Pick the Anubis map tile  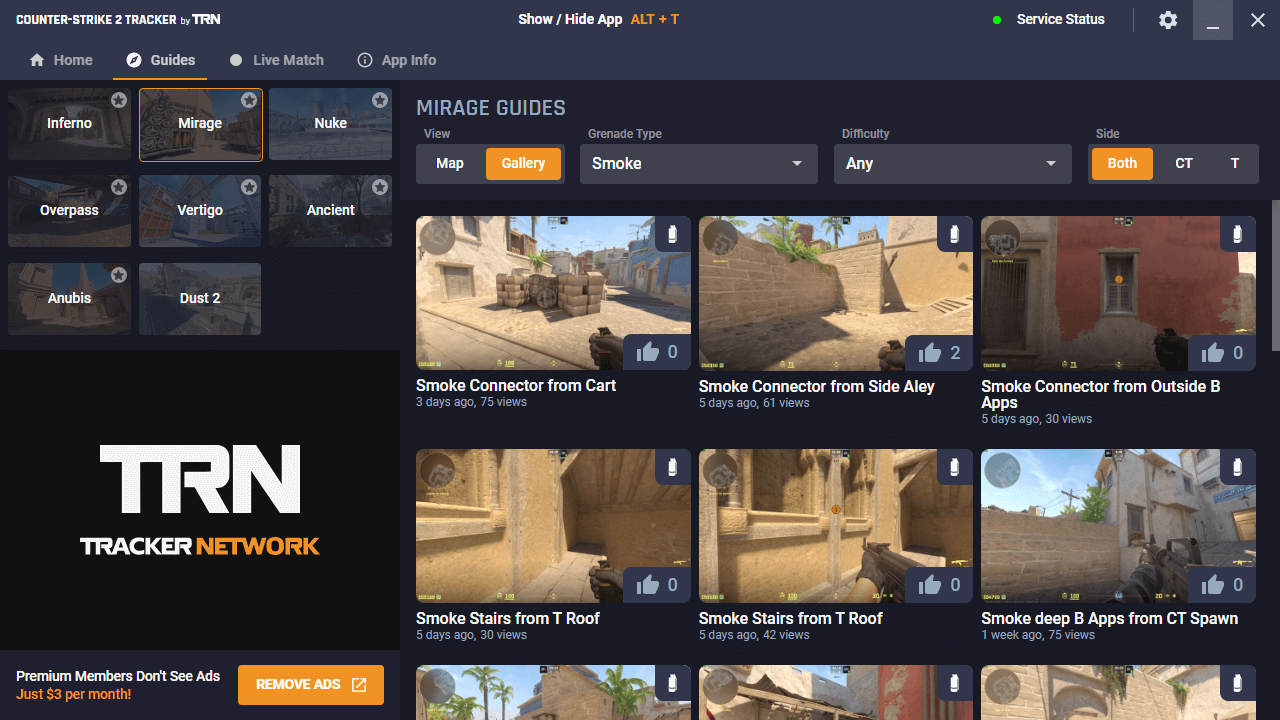tap(69, 299)
